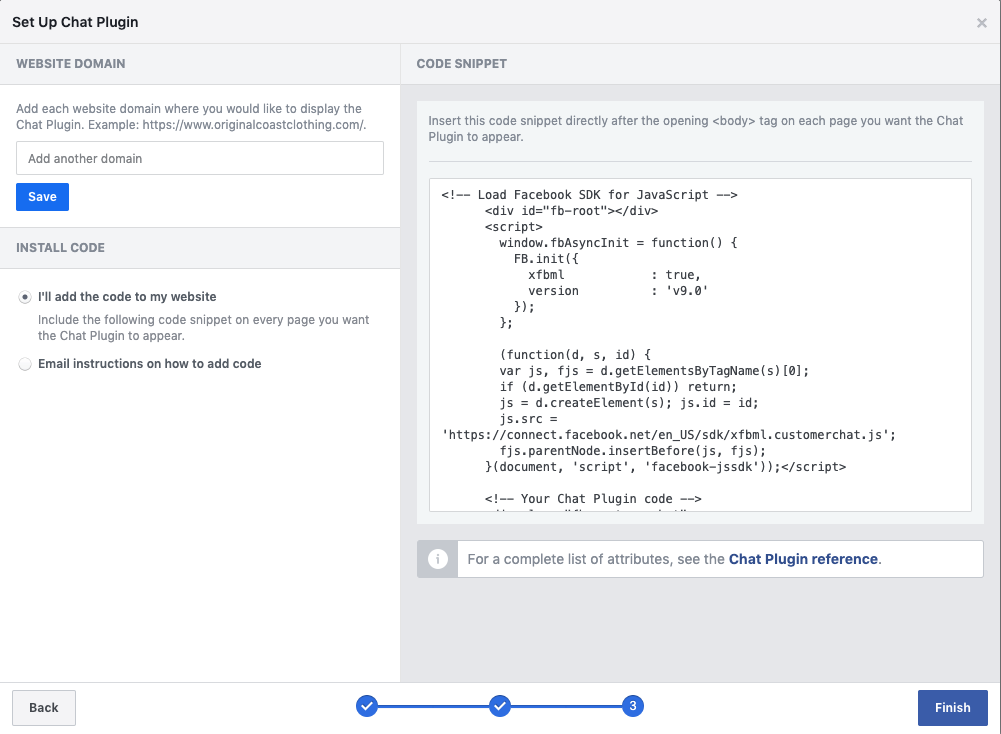1001x734 pixels.
Task: Open the Chat Plugin reference link
Action: [803, 559]
